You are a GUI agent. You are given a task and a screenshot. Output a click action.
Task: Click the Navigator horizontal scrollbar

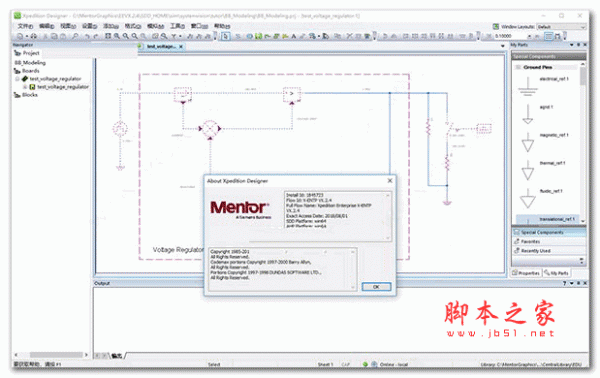coord(51,355)
